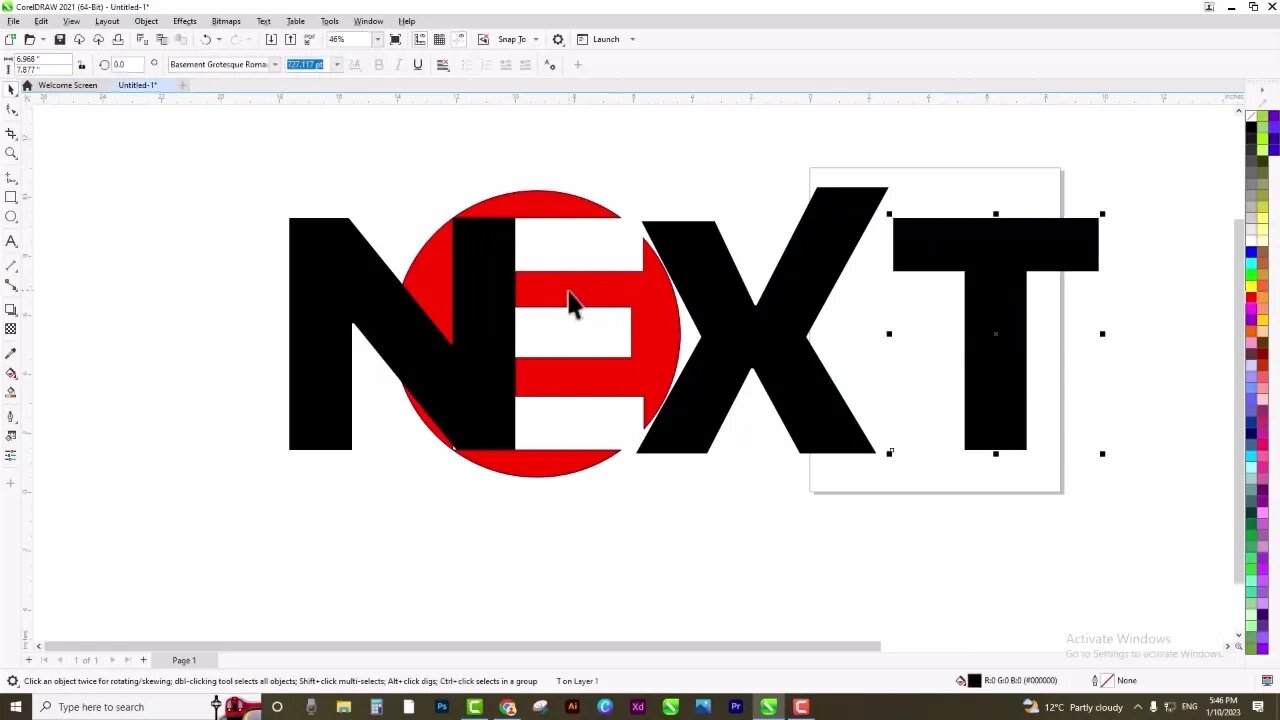Toggle Show Rulers button
This screenshot has height=720, width=1280.
click(420, 39)
